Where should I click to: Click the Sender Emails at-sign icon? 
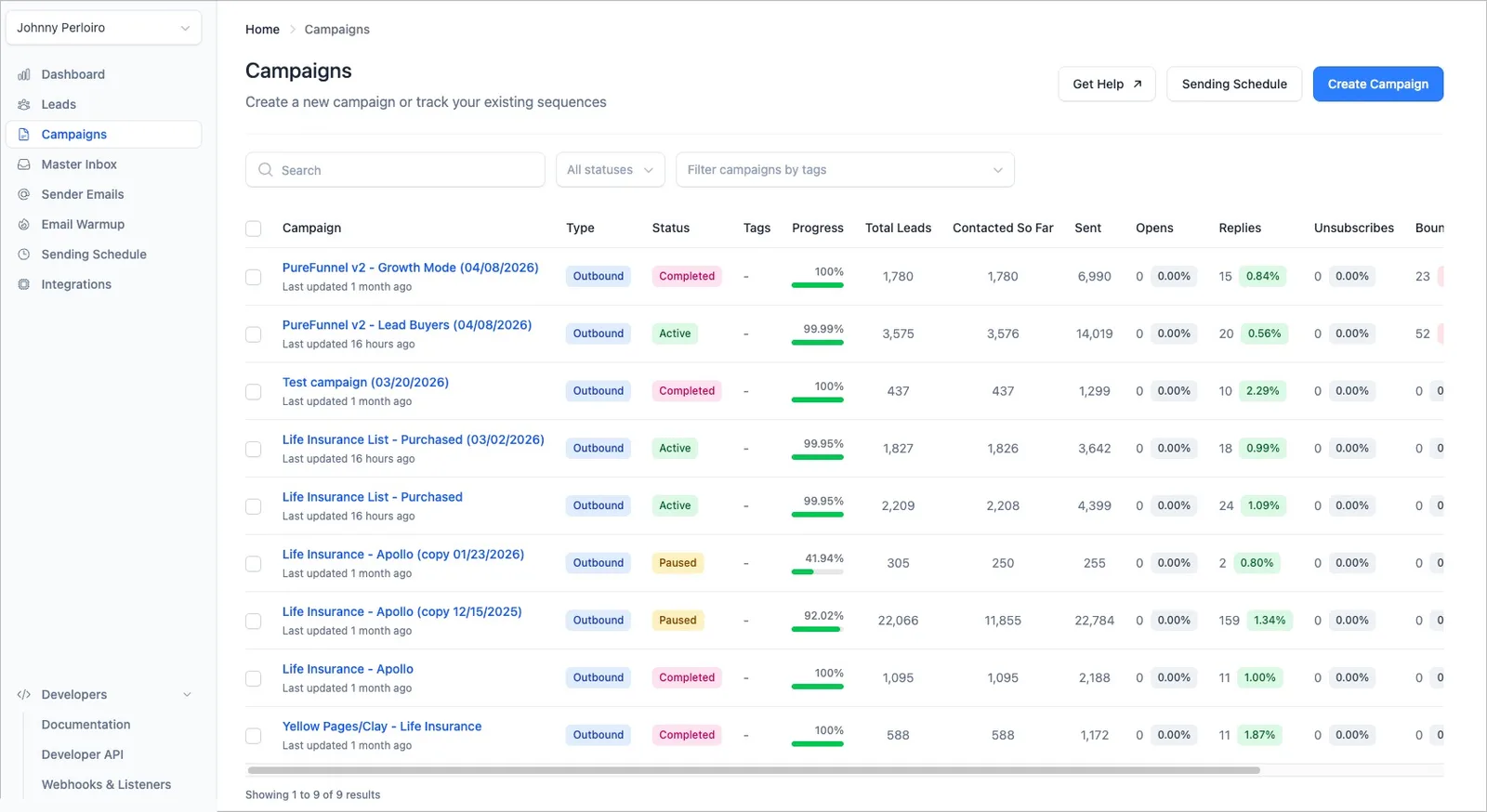pyautogui.click(x=24, y=194)
